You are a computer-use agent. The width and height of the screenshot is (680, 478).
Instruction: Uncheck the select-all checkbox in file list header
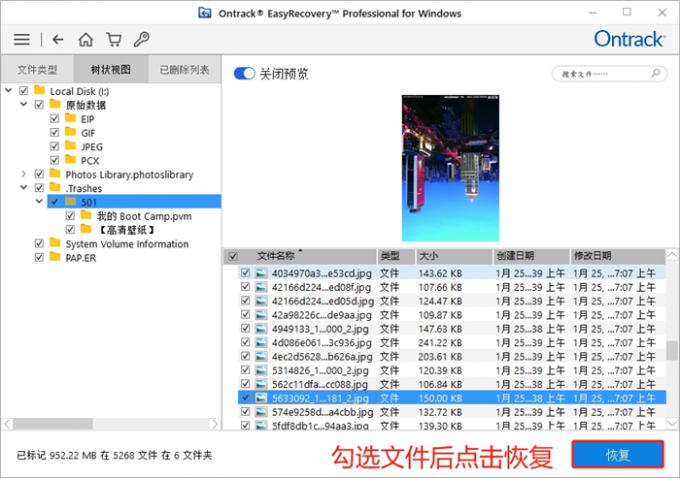(233, 256)
